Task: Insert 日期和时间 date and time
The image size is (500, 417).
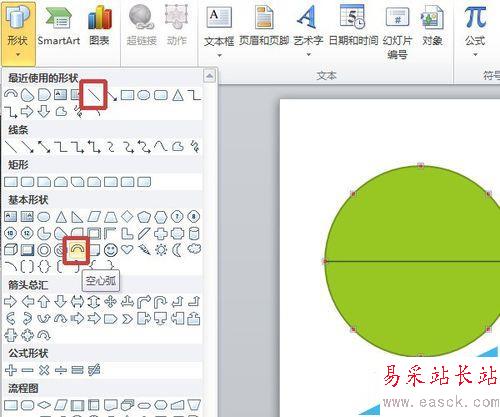Action: coord(353,25)
